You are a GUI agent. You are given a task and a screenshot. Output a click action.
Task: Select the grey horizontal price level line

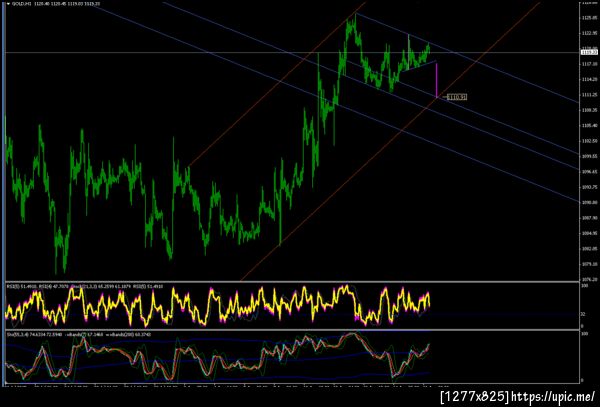pyautogui.click(x=291, y=52)
